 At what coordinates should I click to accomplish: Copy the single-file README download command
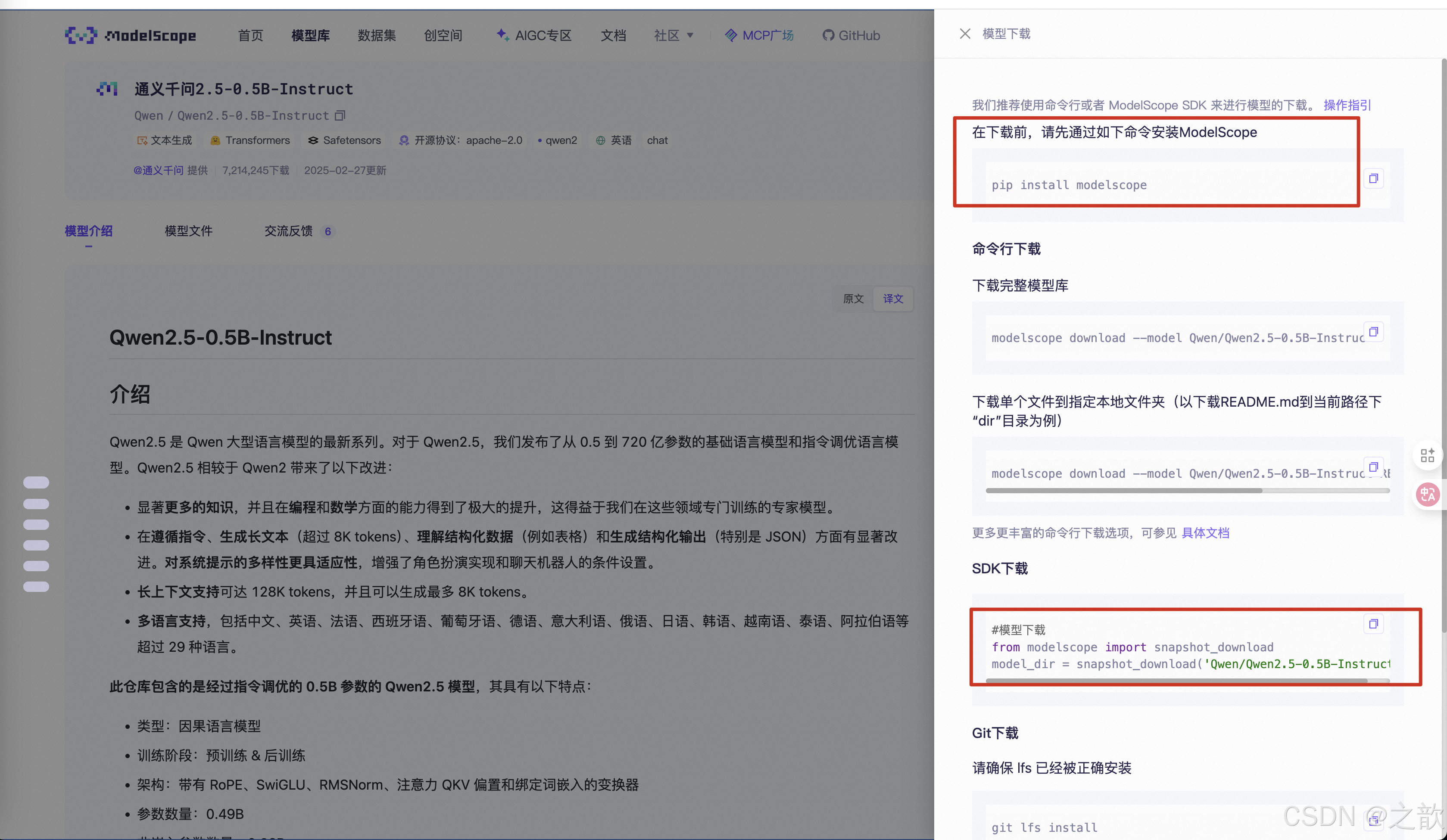(1373, 467)
